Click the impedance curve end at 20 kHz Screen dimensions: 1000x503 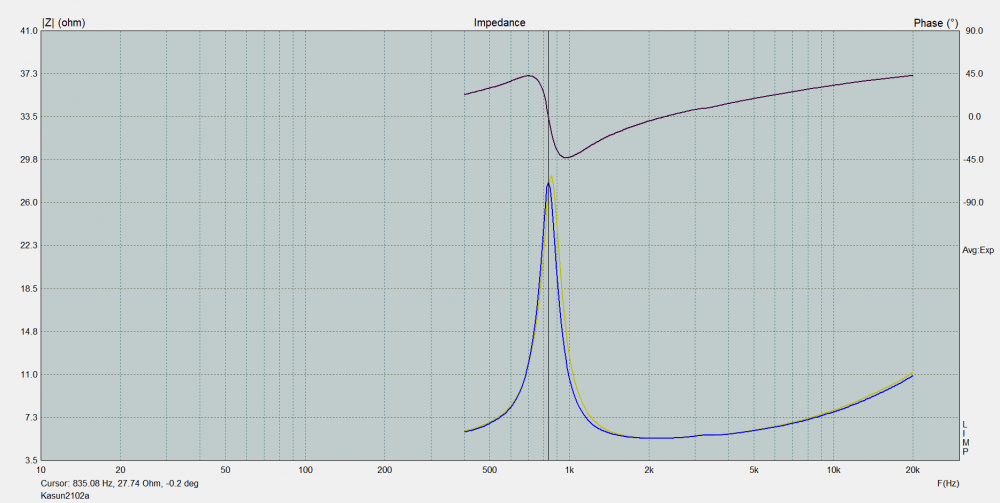pyautogui.click(x=911, y=375)
